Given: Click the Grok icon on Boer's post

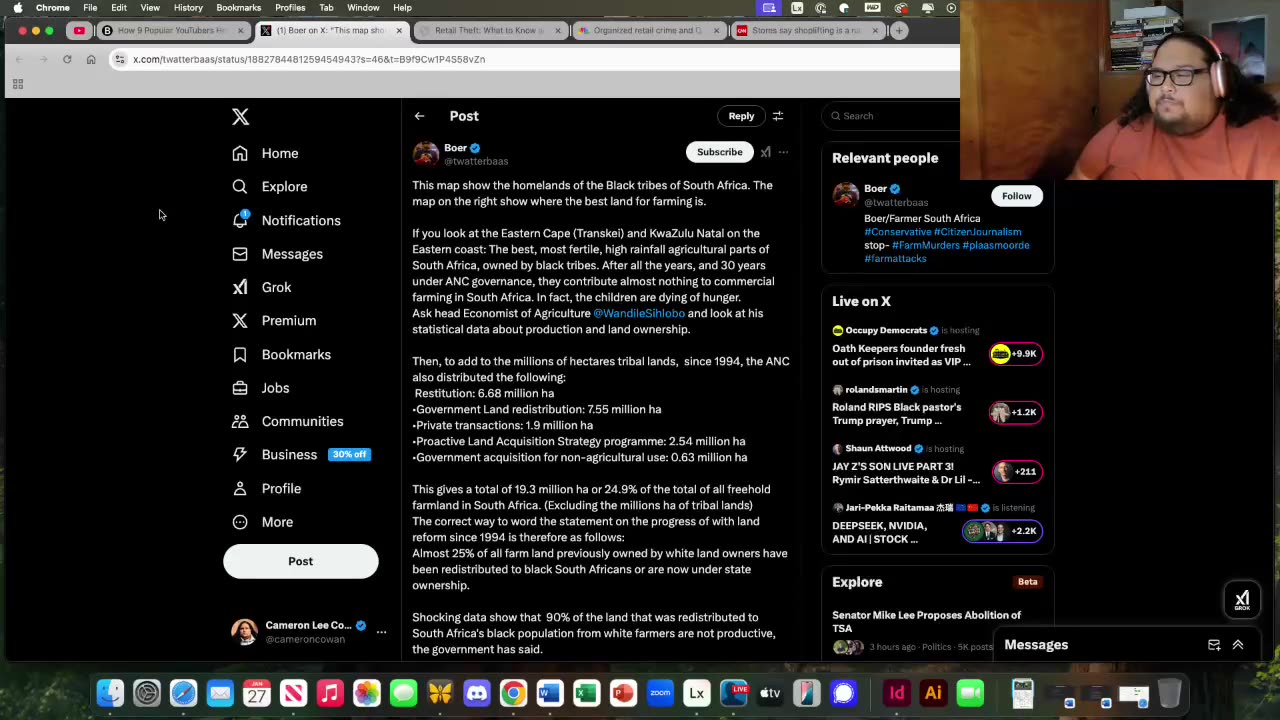Looking at the screenshot, I should click(765, 152).
